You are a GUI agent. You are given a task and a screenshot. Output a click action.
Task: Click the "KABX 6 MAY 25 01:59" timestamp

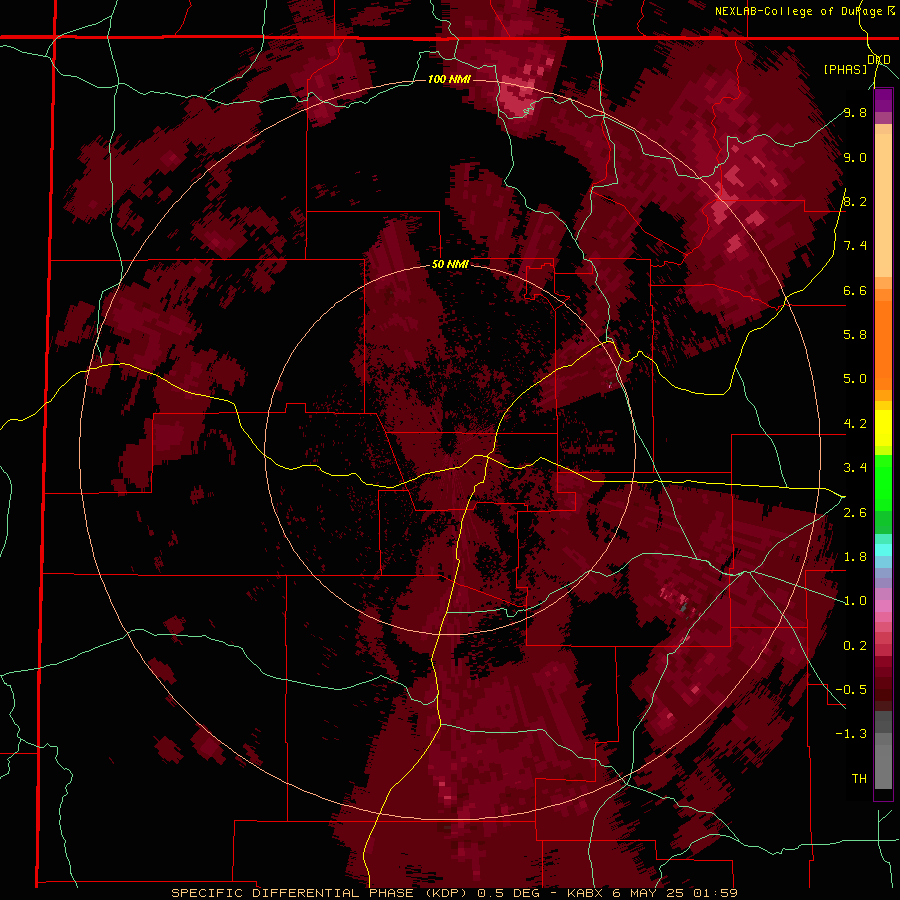click(652, 893)
